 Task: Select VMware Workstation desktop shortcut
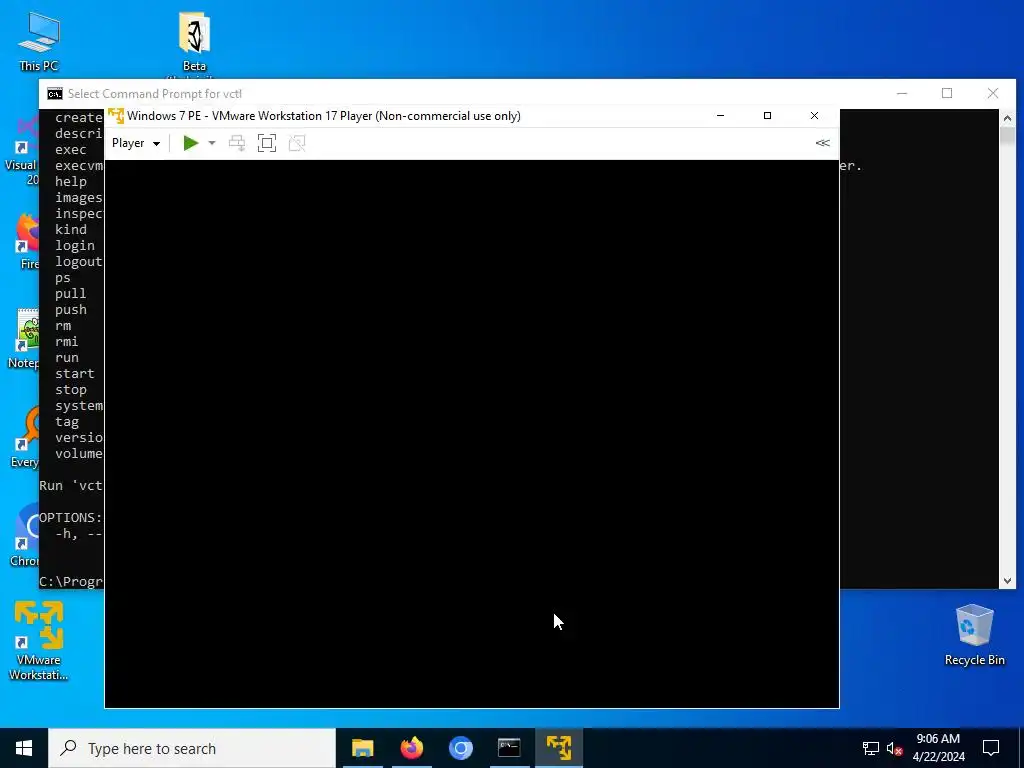pyautogui.click(x=39, y=641)
